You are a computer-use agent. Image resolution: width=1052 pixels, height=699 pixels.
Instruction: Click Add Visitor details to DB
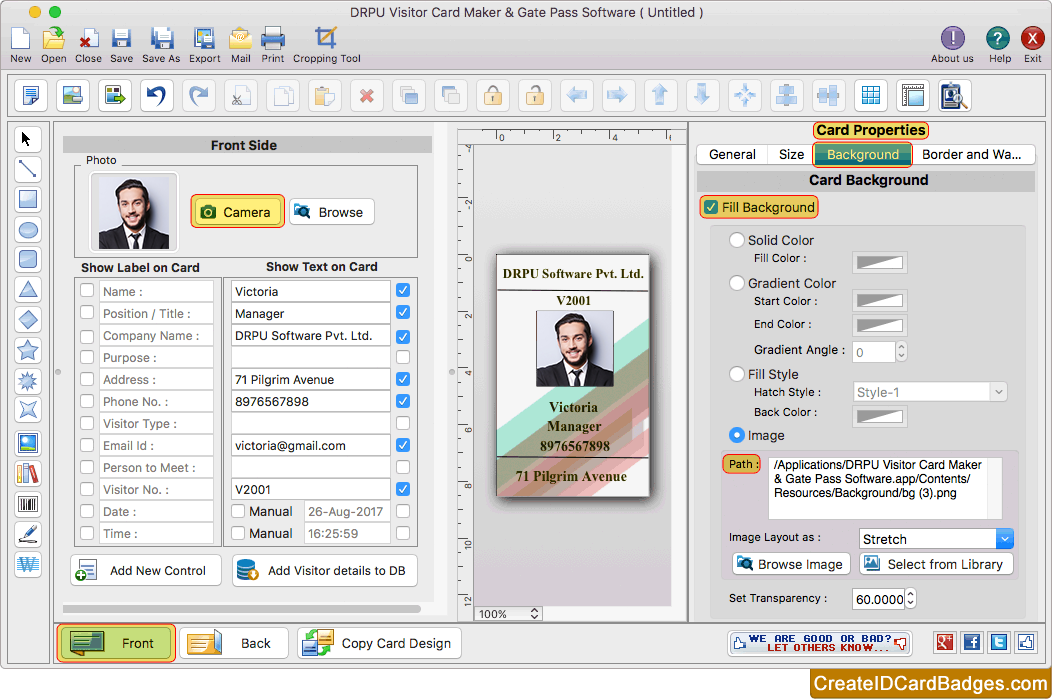(325, 570)
